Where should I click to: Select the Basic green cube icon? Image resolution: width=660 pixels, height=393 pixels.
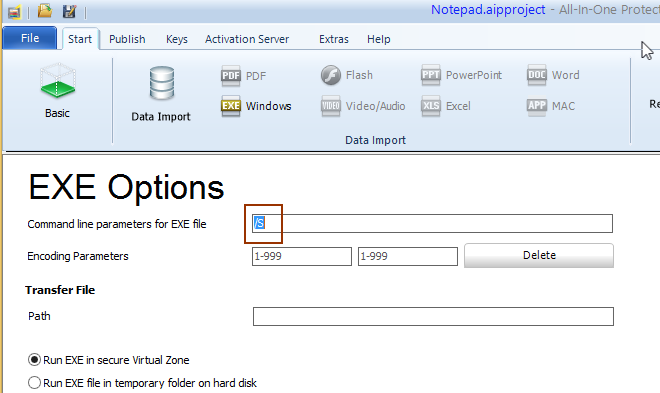click(x=58, y=81)
